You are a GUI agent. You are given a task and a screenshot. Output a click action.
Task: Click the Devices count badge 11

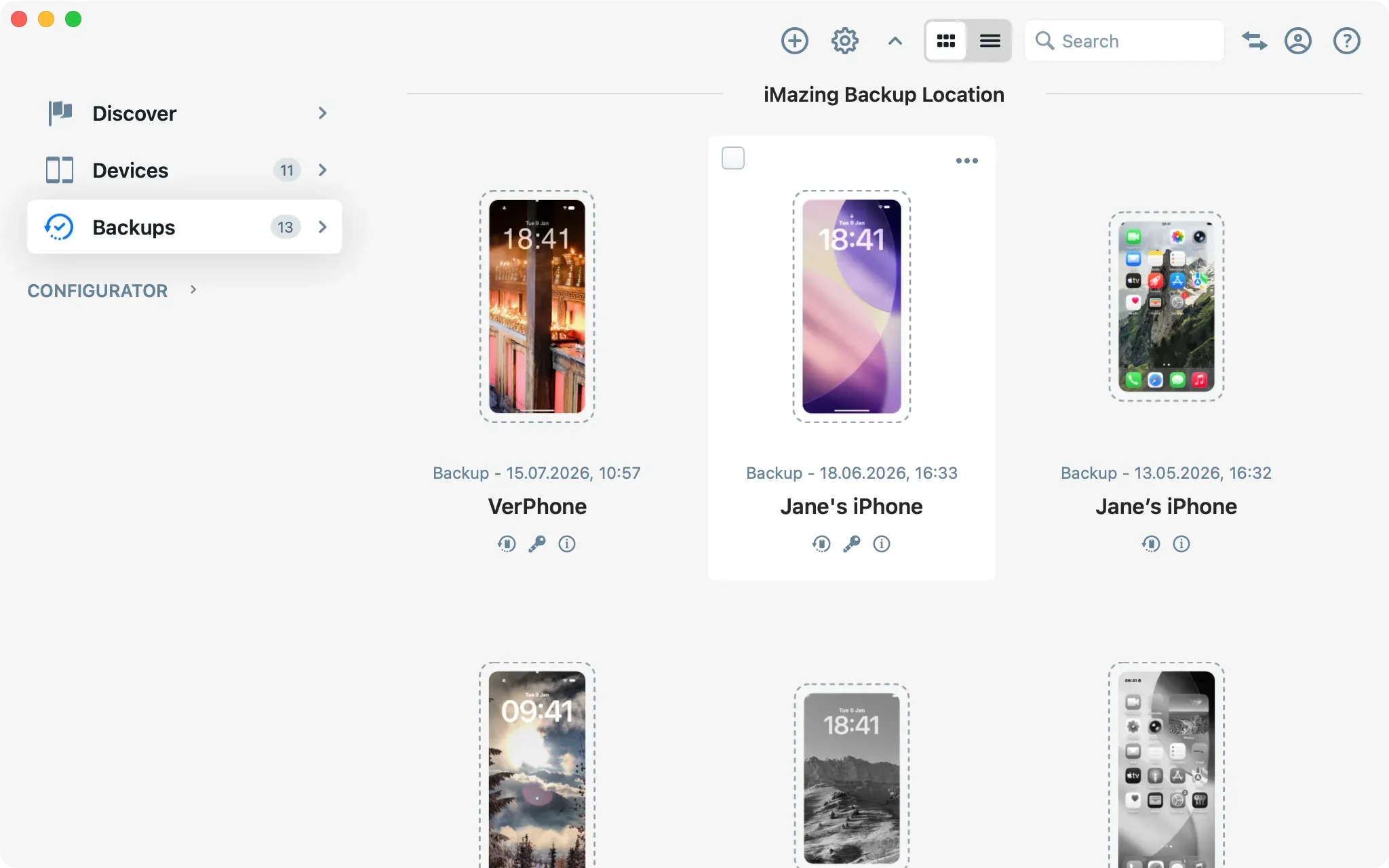click(287, 170)
